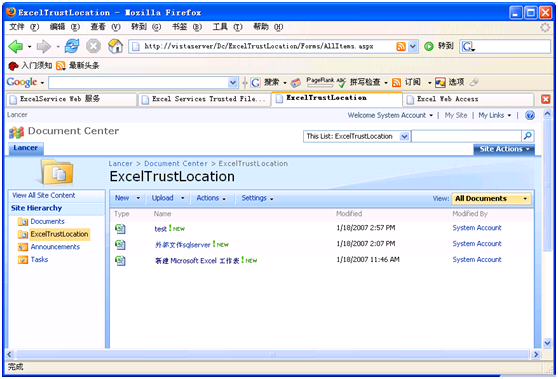Go to Home page icon
Viewport: 558px width, 379px height.
click(x=115, y=46)
